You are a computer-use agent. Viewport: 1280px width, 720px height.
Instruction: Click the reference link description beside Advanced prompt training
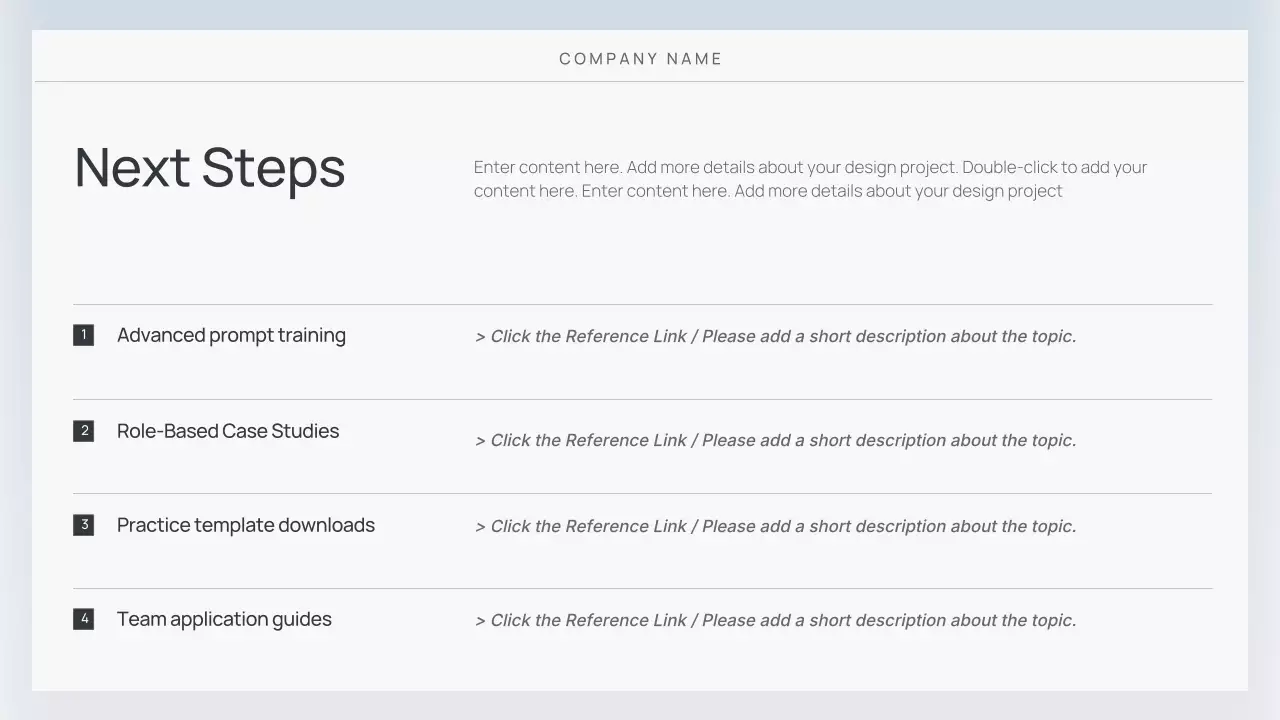(x=775, y=336)
